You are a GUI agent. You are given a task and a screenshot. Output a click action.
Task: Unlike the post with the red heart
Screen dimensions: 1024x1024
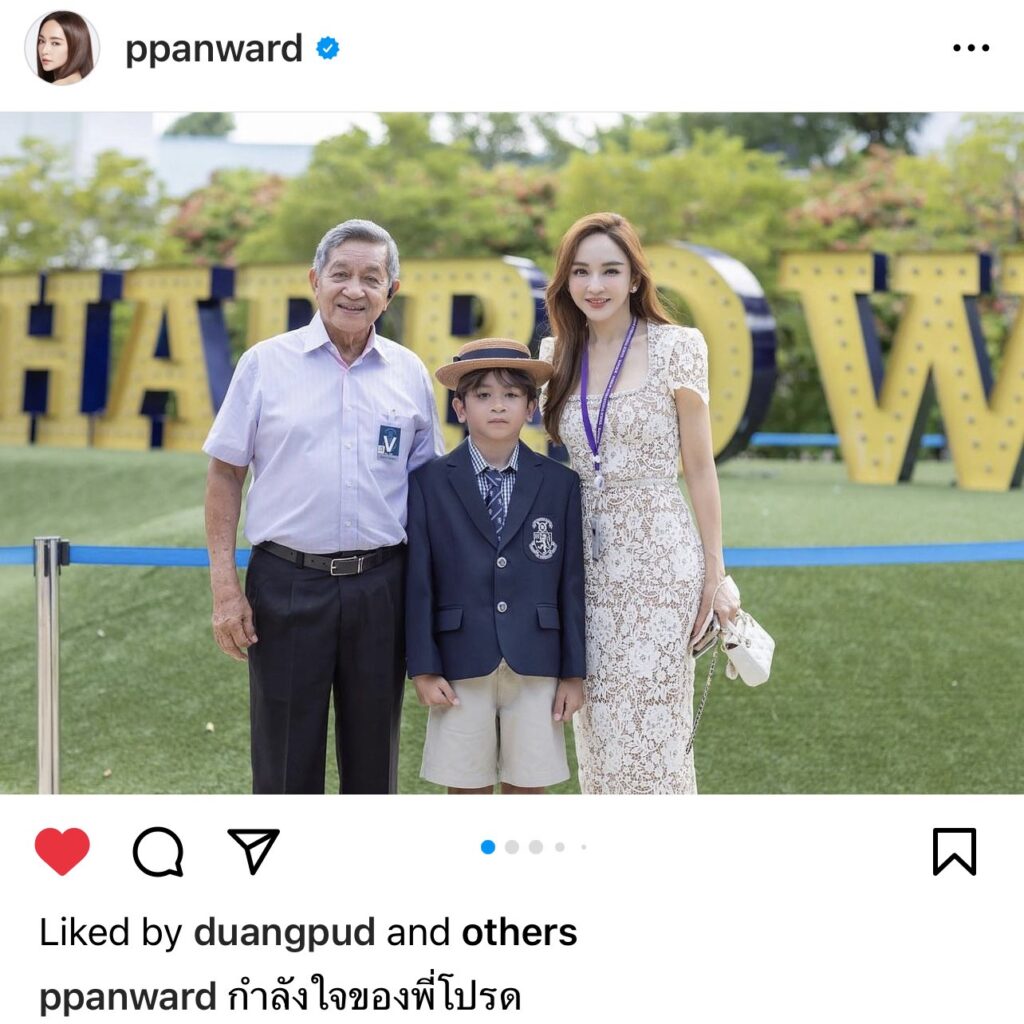pyautogui.click(x=62, y=851)
